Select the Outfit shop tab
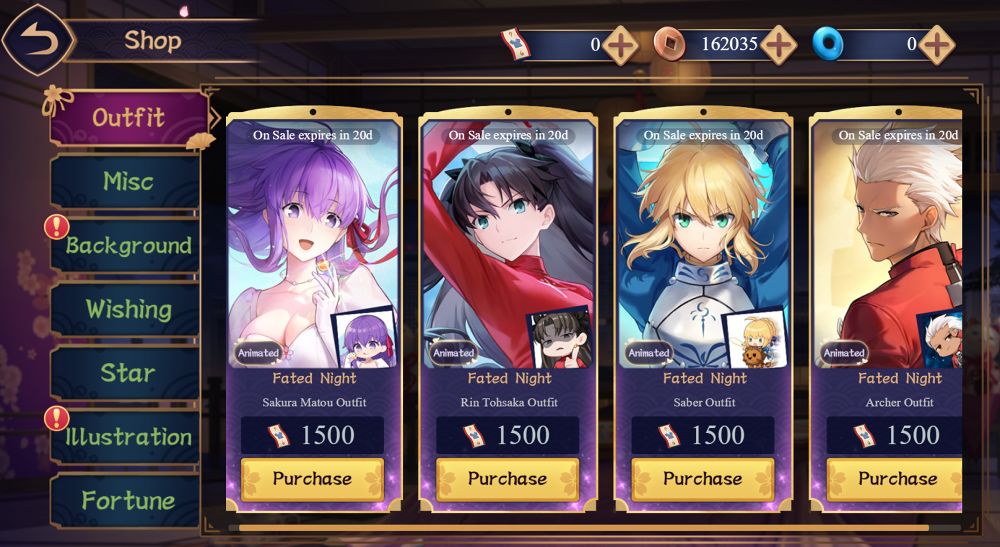1000x547 pixels. click(x=129, y=118)
